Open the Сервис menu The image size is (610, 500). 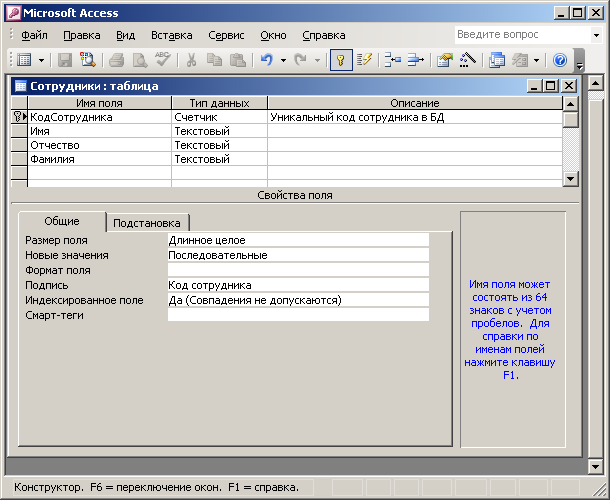226,35
